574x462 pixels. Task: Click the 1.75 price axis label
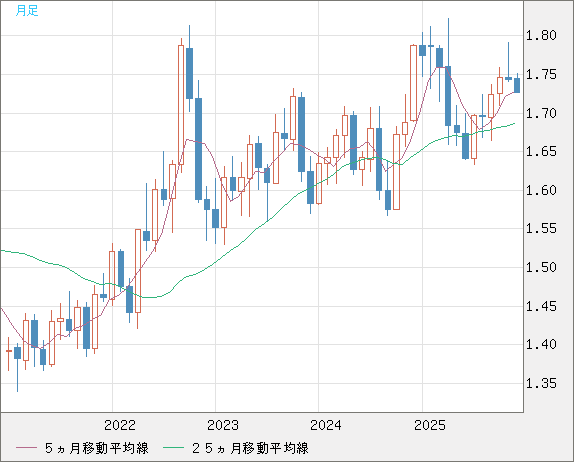(x=541, y=75)
